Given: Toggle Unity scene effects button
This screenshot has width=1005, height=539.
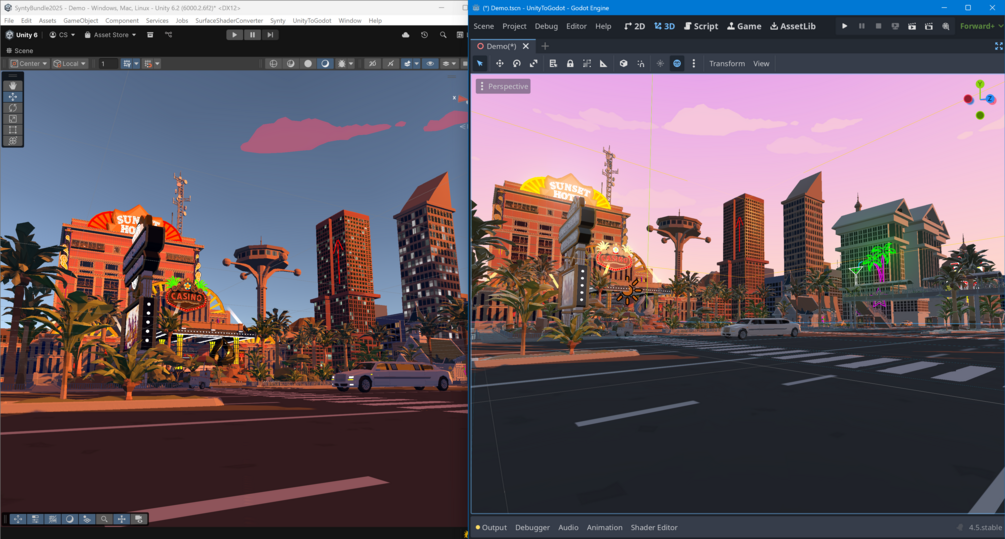Looking at the screenshot, I should pyautogui.click(x=406, y=63).
